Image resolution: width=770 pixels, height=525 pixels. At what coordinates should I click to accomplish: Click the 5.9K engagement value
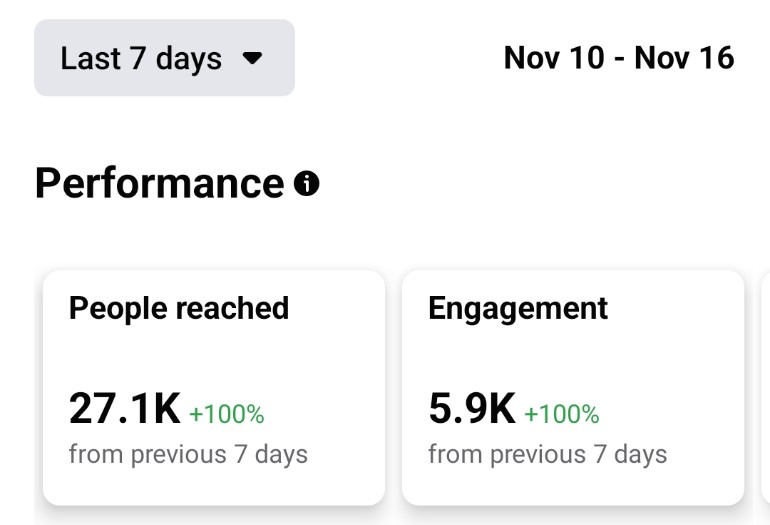(x=472, y=408)
